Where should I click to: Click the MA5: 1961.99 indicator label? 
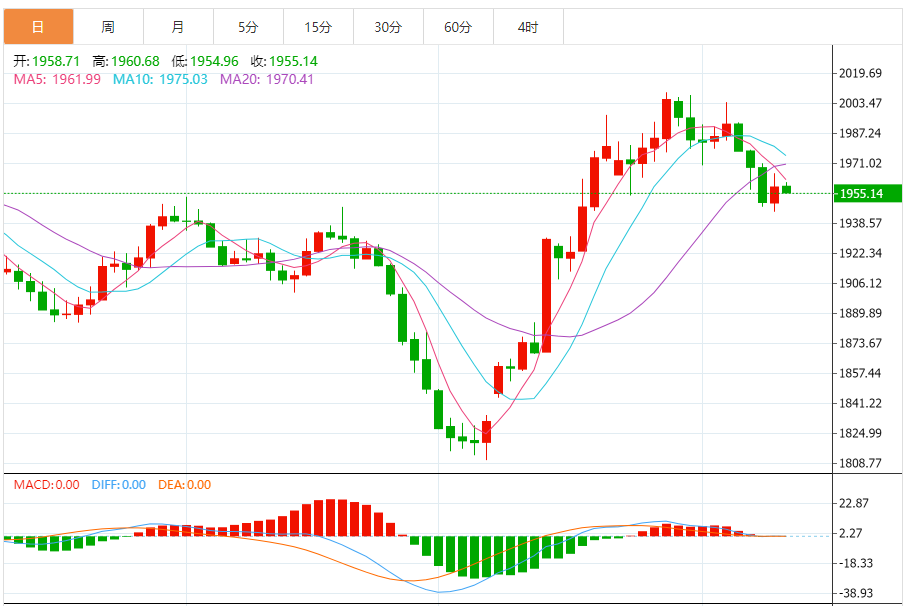click(x=57, y=79)
